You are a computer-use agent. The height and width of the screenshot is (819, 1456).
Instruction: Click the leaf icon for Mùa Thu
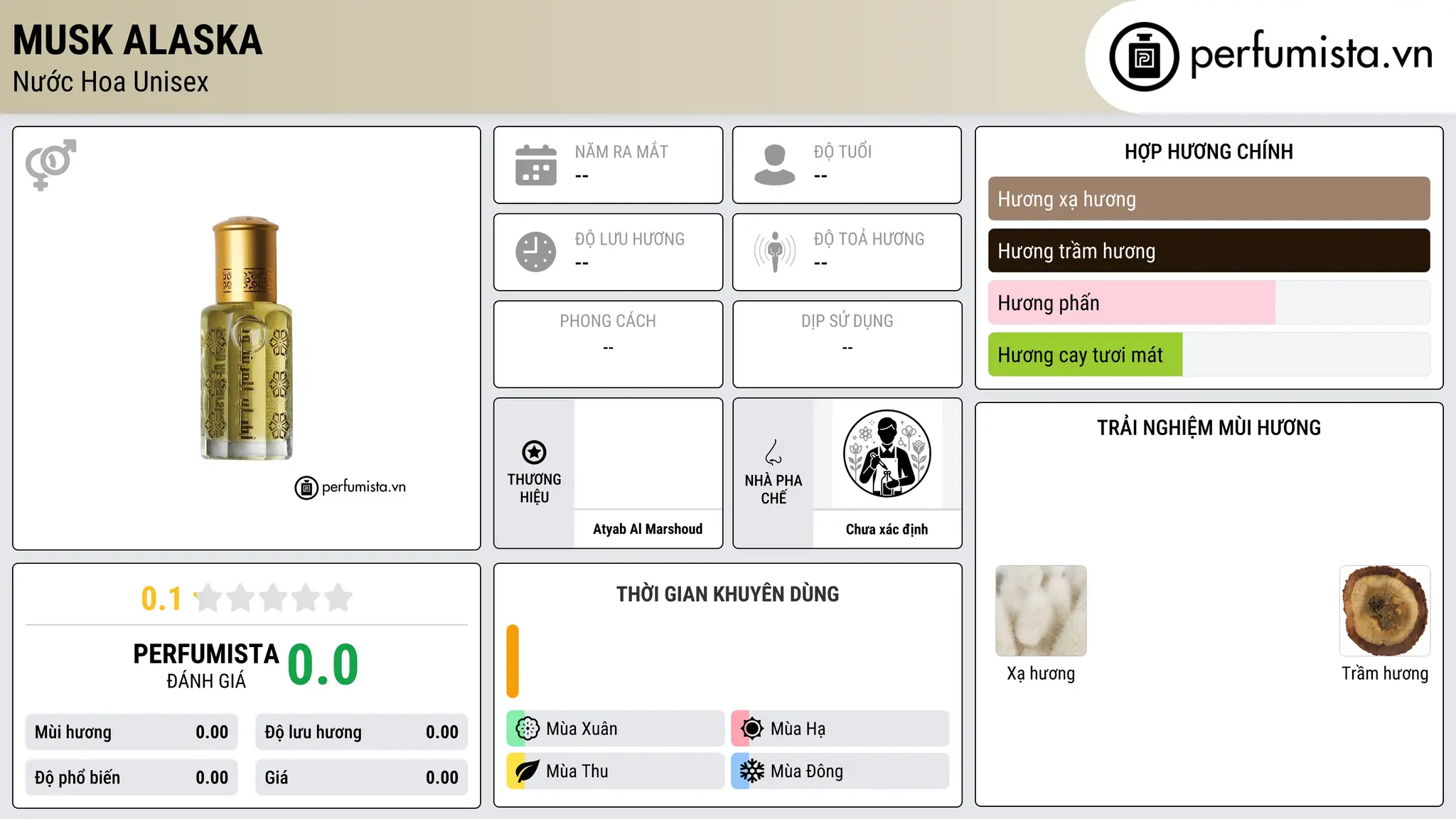(x=528, y=771)
